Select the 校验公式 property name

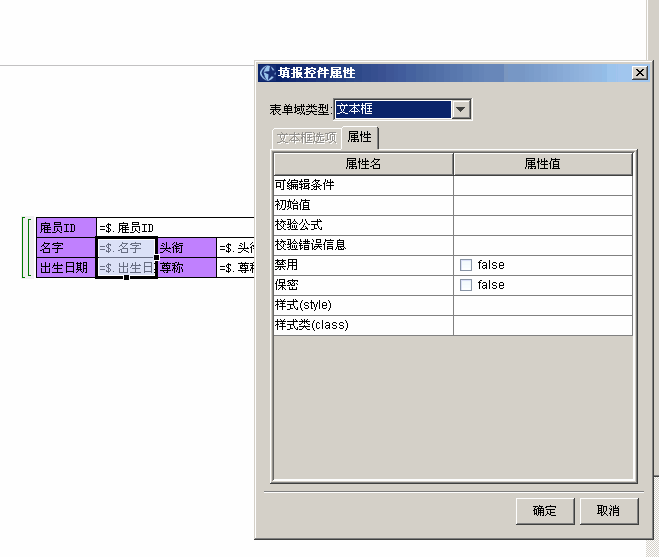(364, 225)
